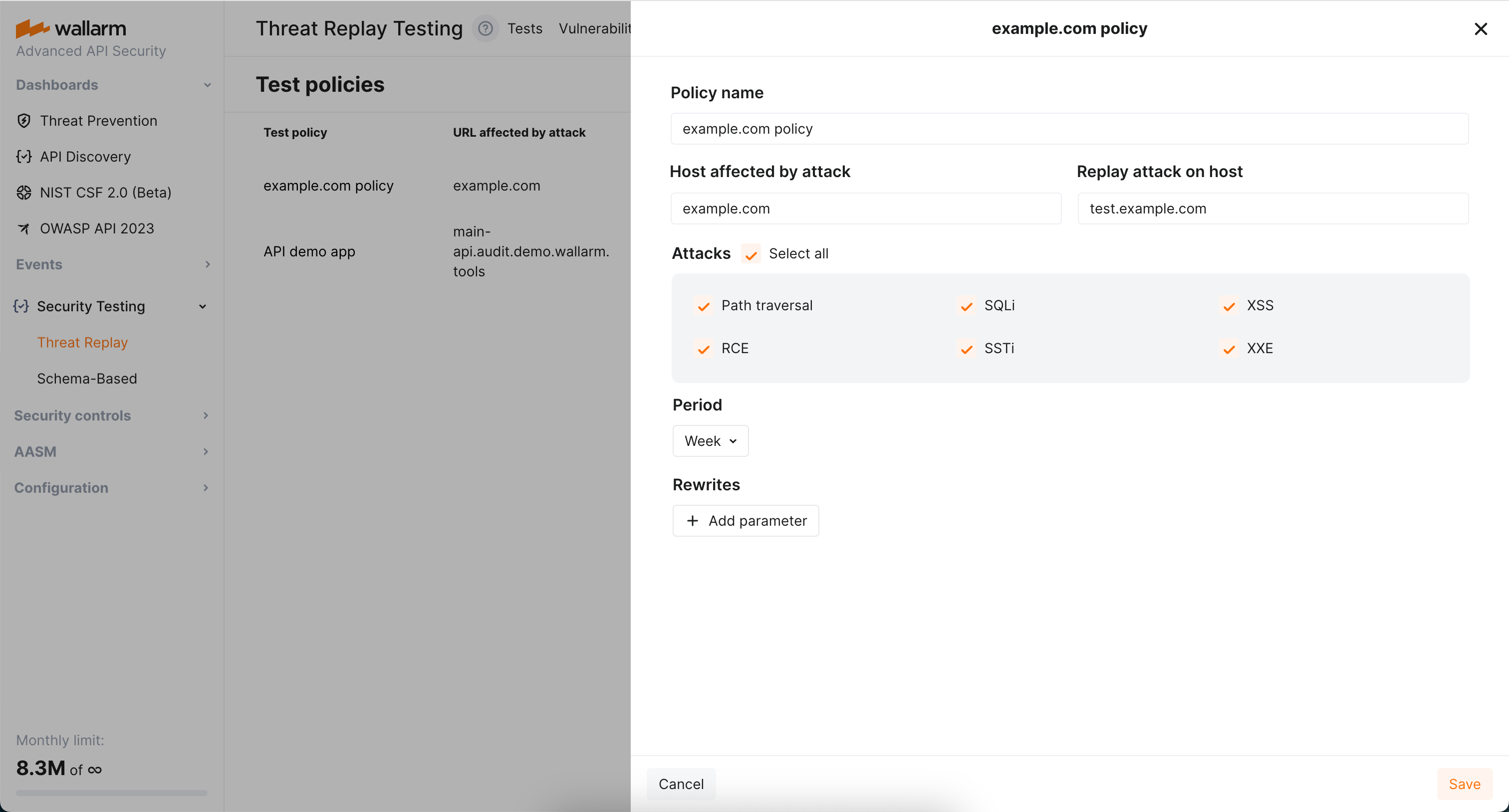Viewport: 1509px width, 812px height.
Task: Toggle the Select all attacks checkbox
Action: [751, 253]
